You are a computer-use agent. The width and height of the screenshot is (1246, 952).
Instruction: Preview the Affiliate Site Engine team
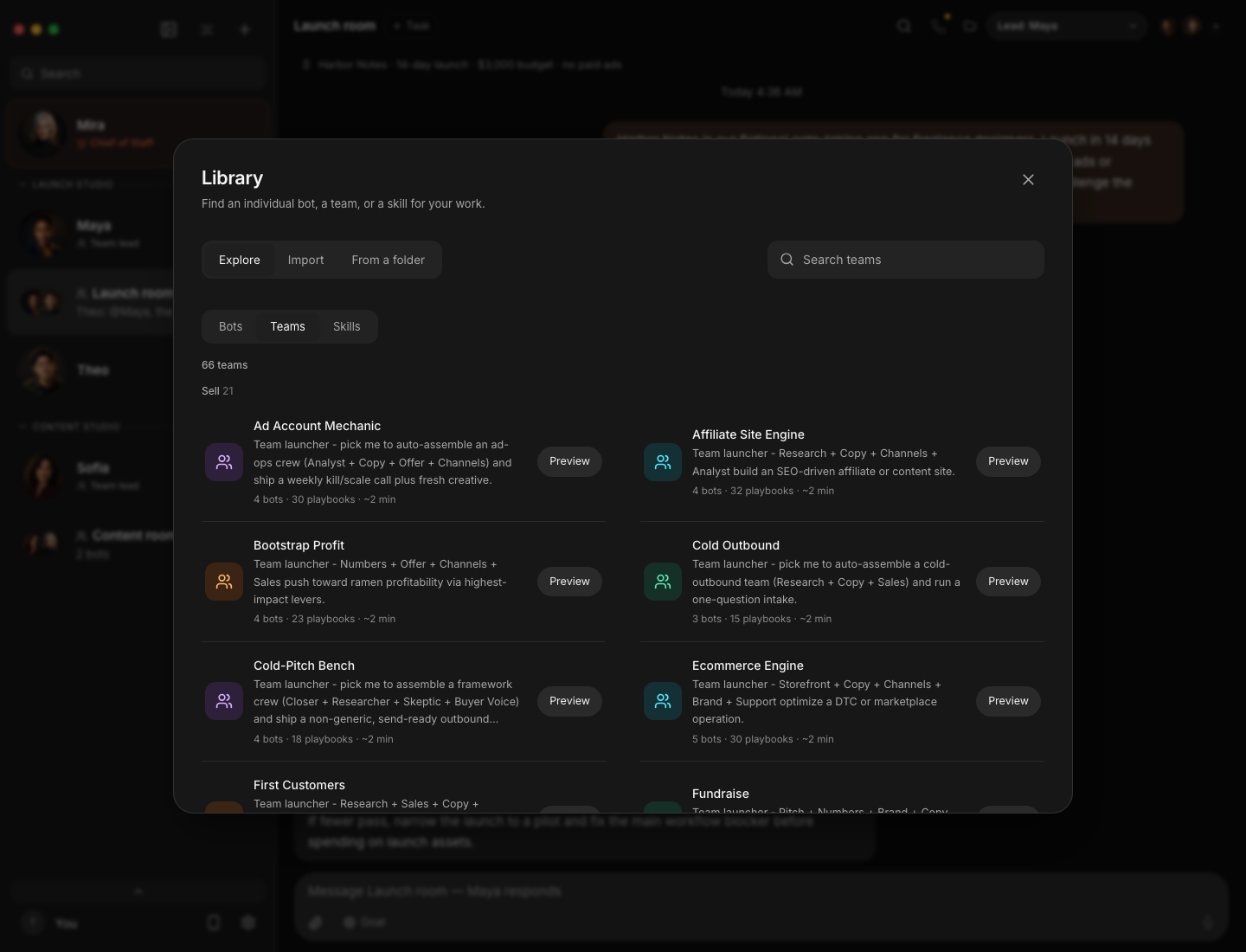(1008, 461)
